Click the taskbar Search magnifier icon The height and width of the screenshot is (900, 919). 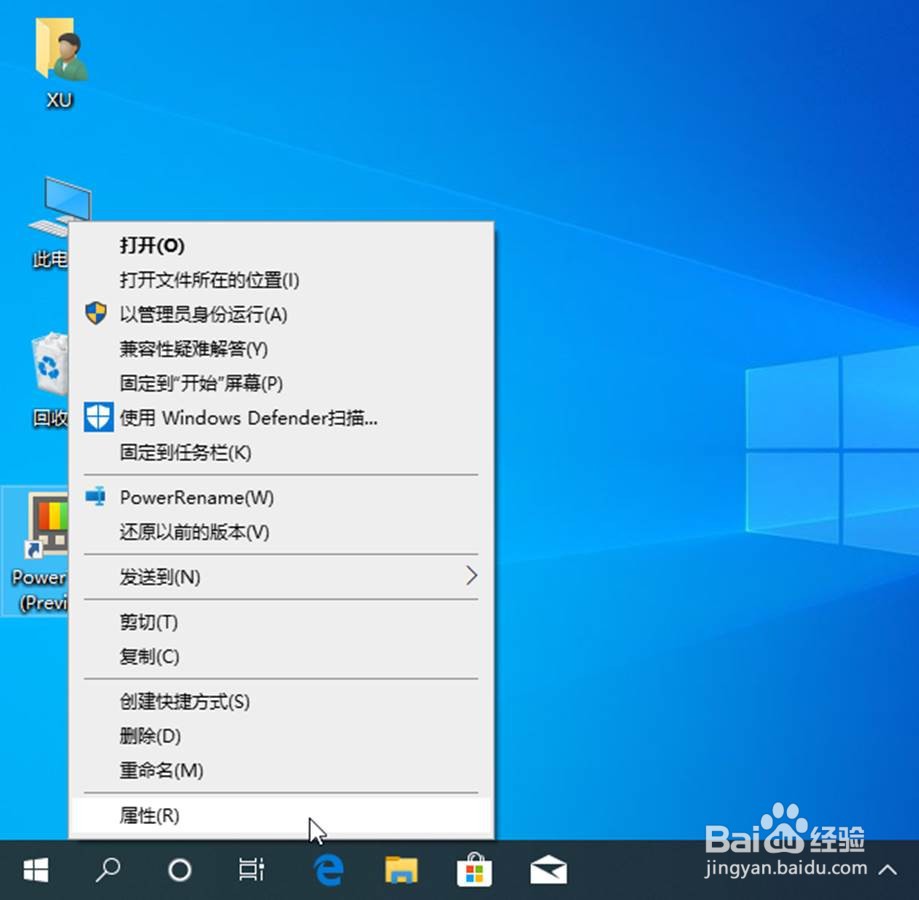(106, 871)
